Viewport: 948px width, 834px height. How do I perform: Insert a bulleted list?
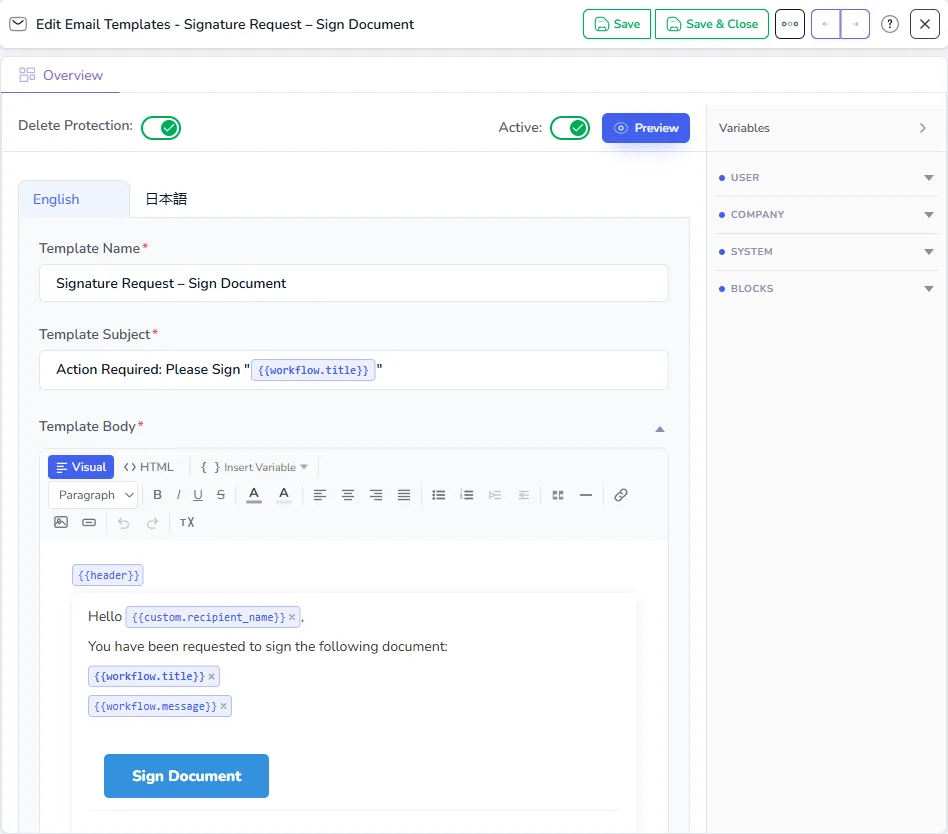tap(438, 495)
